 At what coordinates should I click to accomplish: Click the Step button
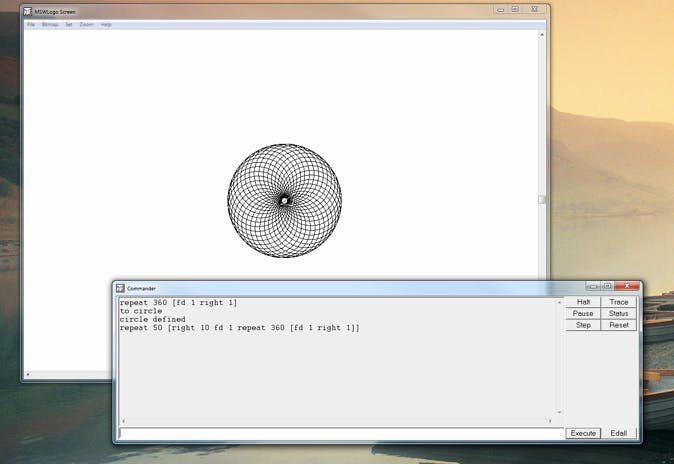pyautogui.click(x=583, y=325)
